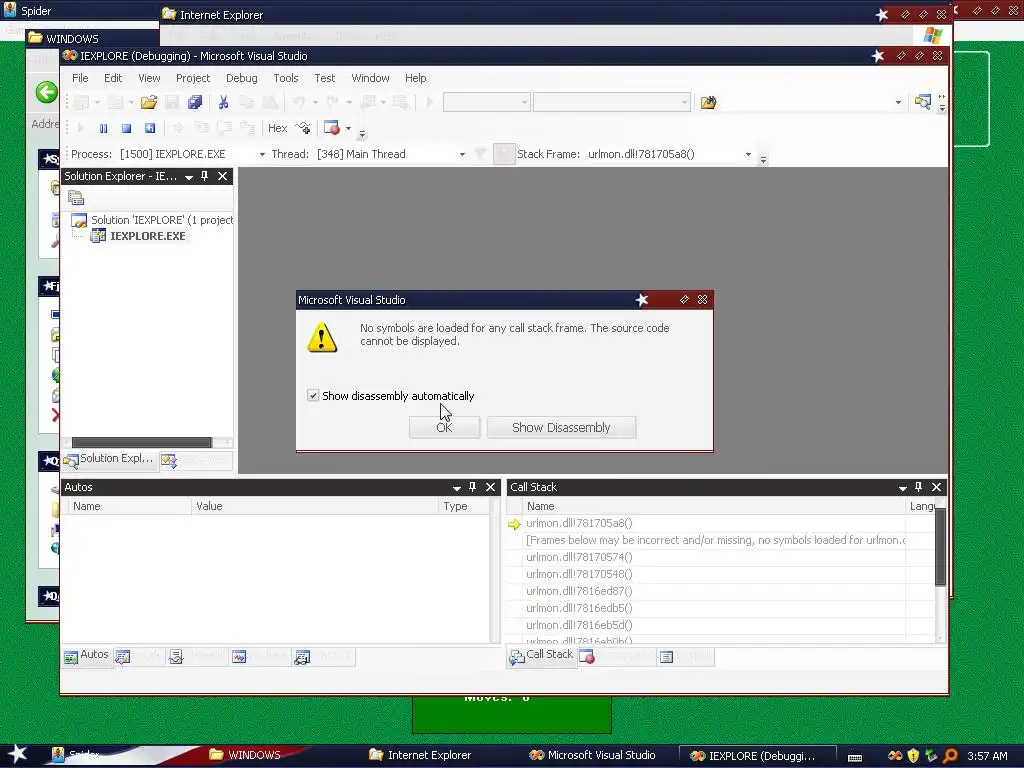Open the Find combo box dropdown arrow

click(x=898, y=102)
